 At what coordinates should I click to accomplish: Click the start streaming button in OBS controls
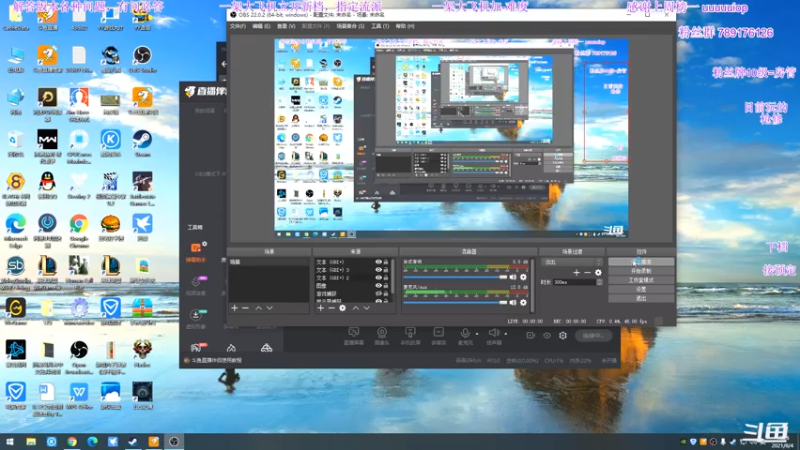(641, 262)
